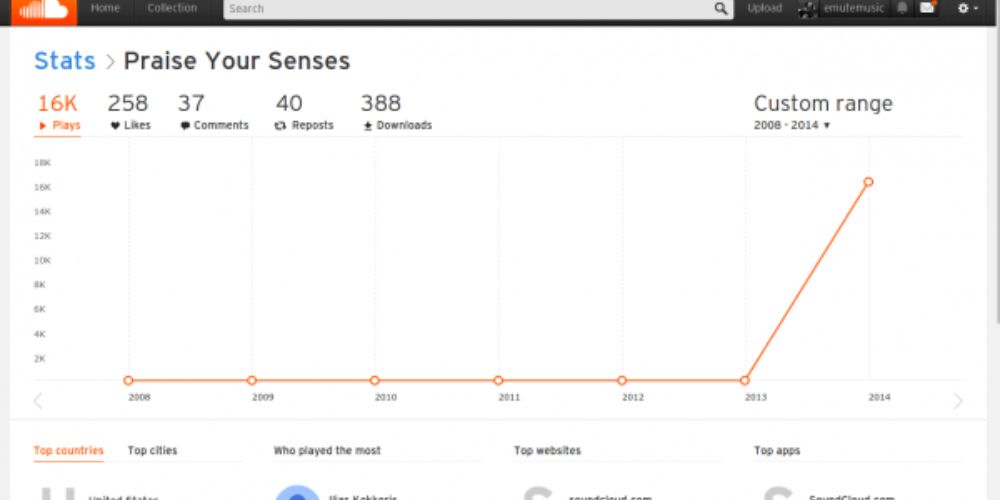Open the settings gear menu
1000x500 pixels.
pyautogui.click(x=966, y=9)
